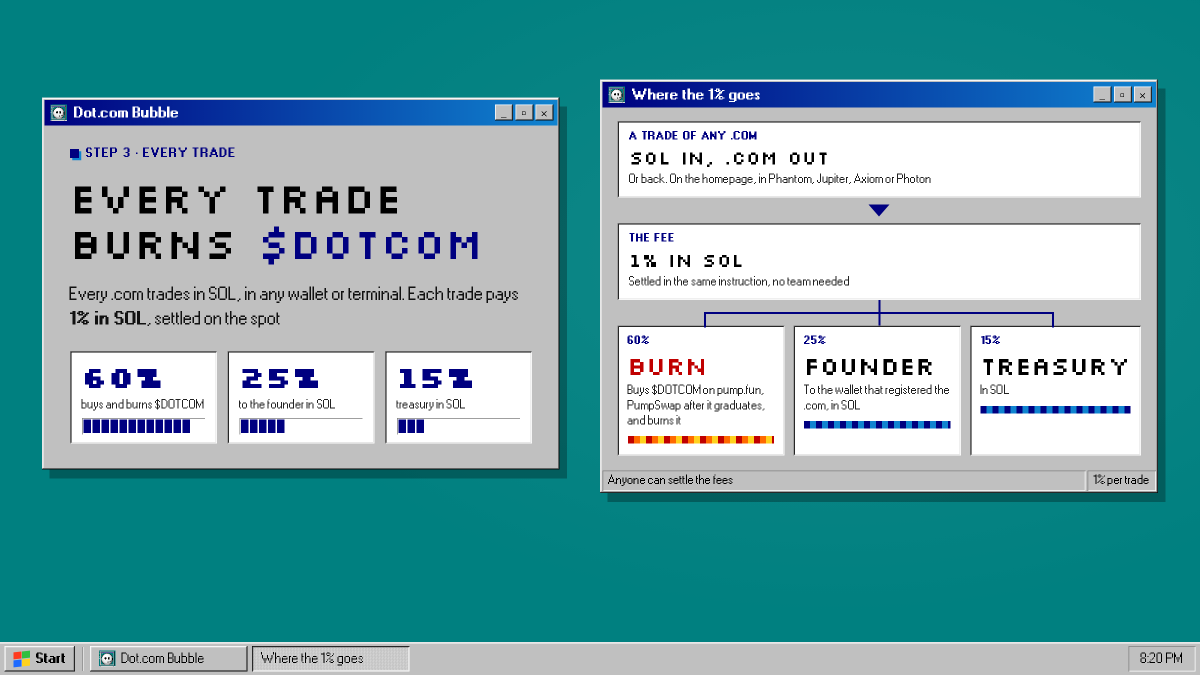This screenshot has height=675, width=1200.
Task: Click the to the founder in SOL caption
Action: (288, 404)
